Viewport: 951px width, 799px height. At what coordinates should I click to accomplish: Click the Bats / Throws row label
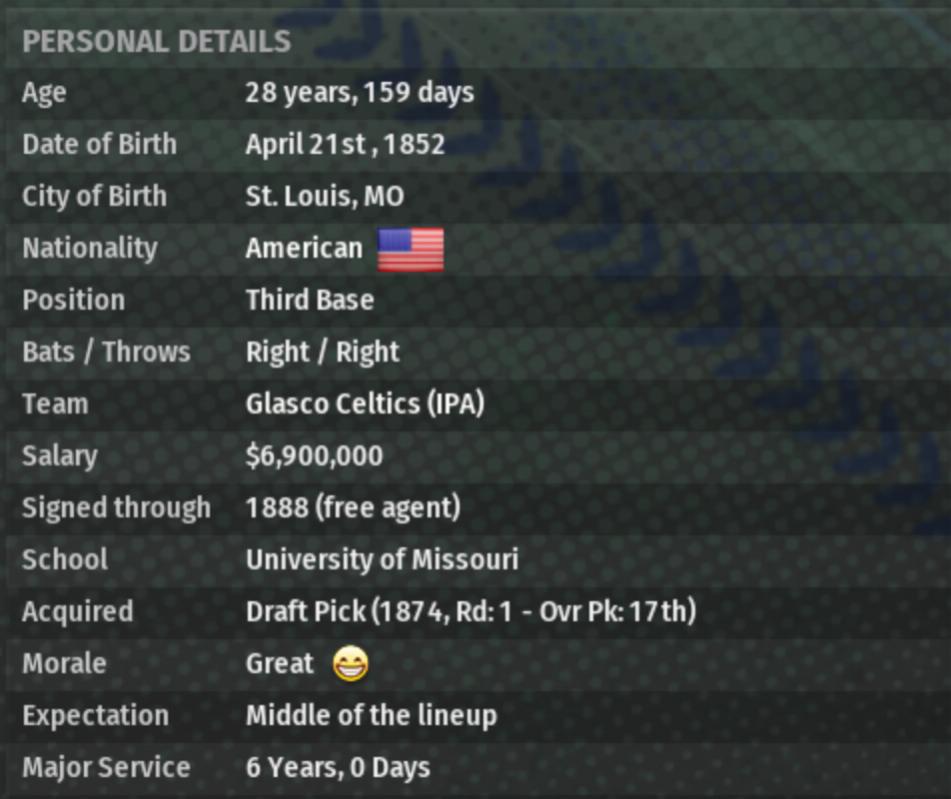pos(106,352)
